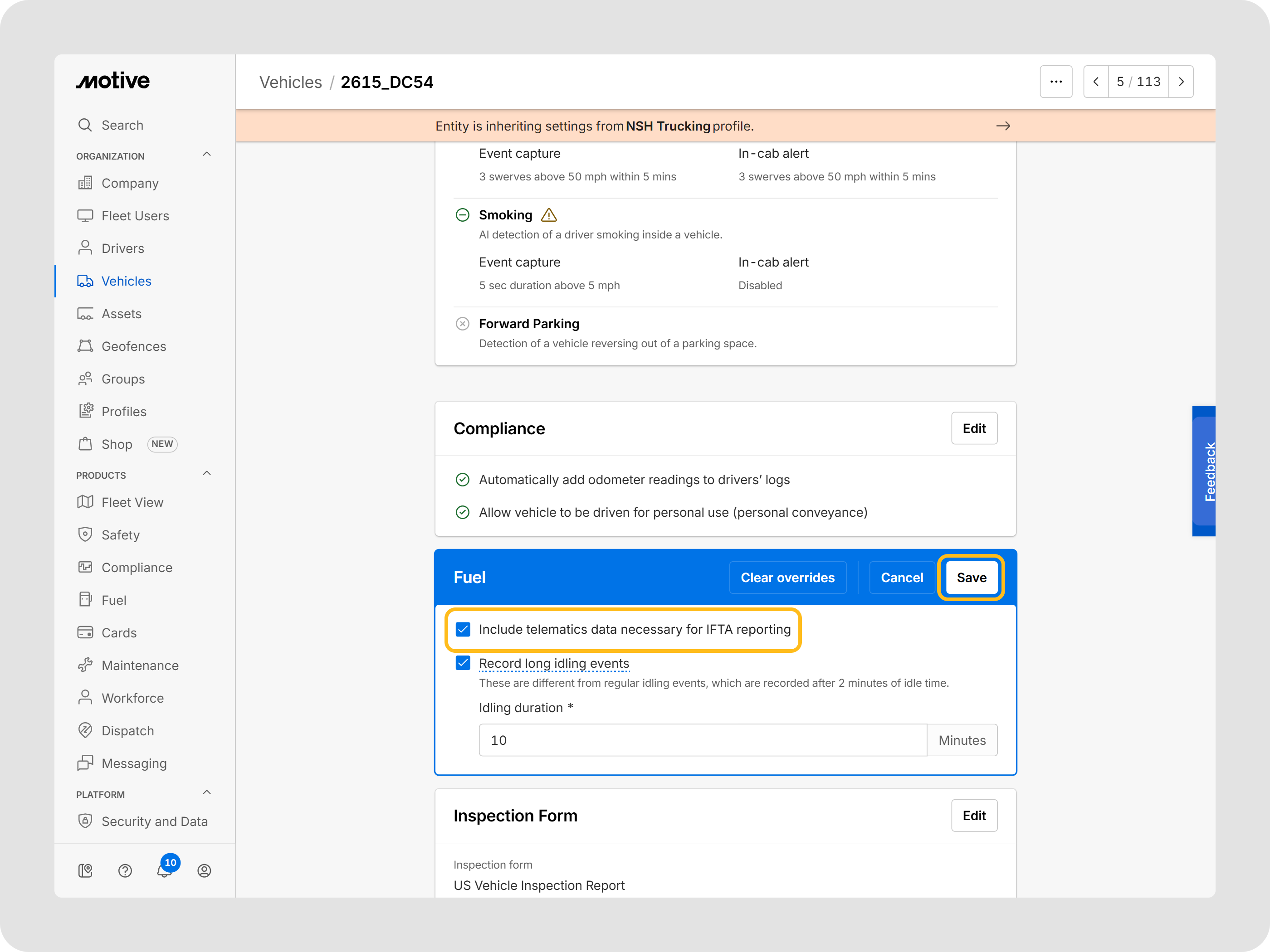Collapse the Products sidebar section
The height and width of the screenshot is (952, 1270).
(x=207, y=474)
